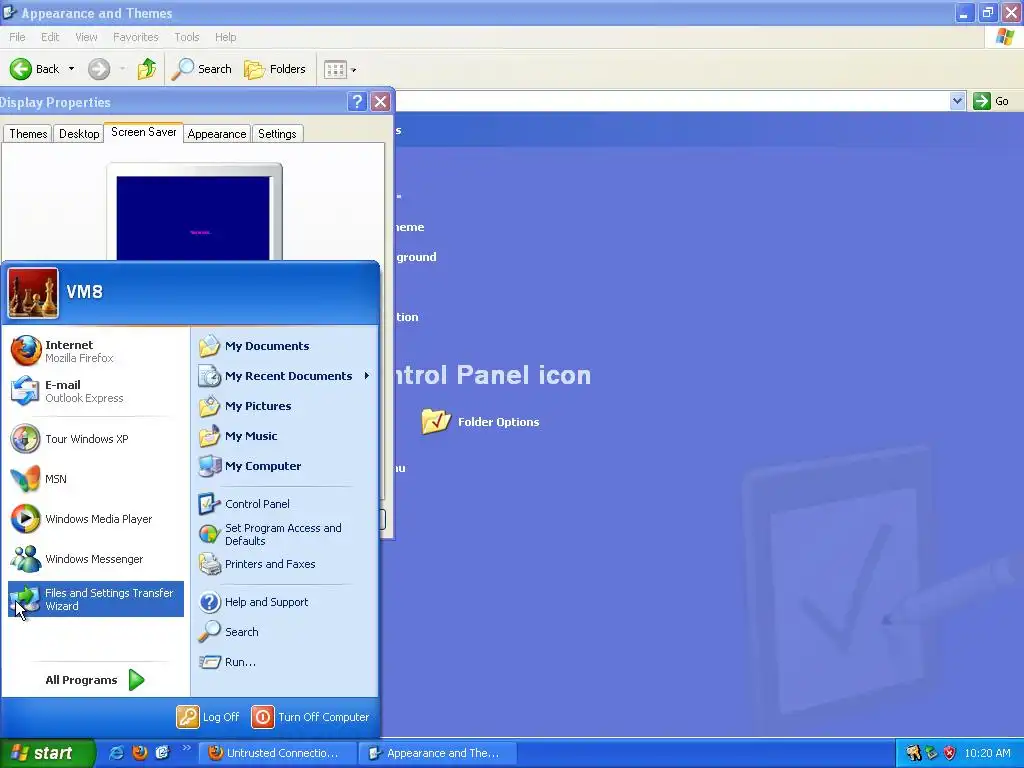Image resolution: width=1024 pixels, height=768 pixels.
Task: Click inside the address bar field
Action: [x=673, y=101]
